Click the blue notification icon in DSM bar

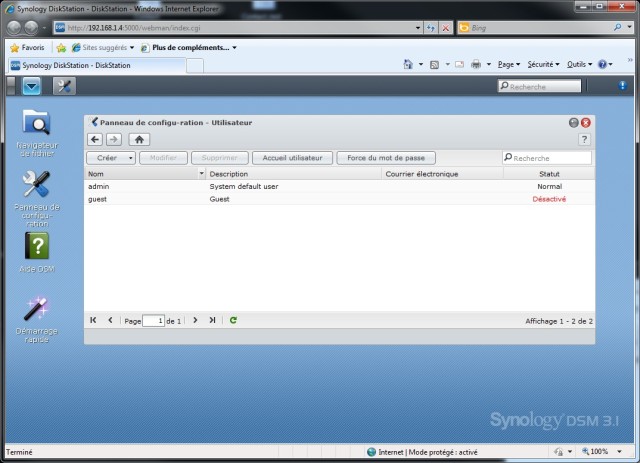click(x=622, y=85)
